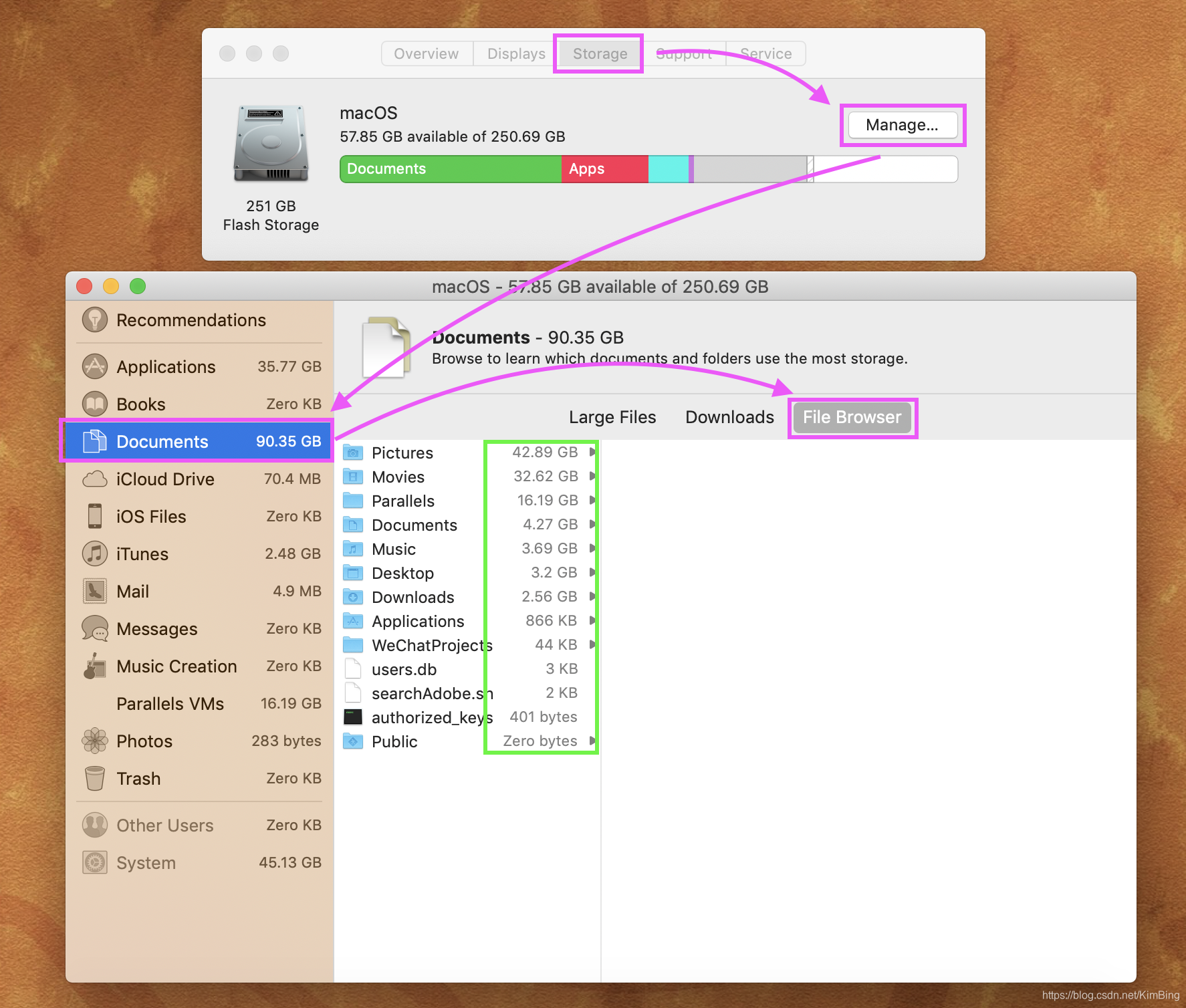The height and width of the screenshot is (1008, 1186).
Task: Switch to the Displays tab
Action: [516, 53]
